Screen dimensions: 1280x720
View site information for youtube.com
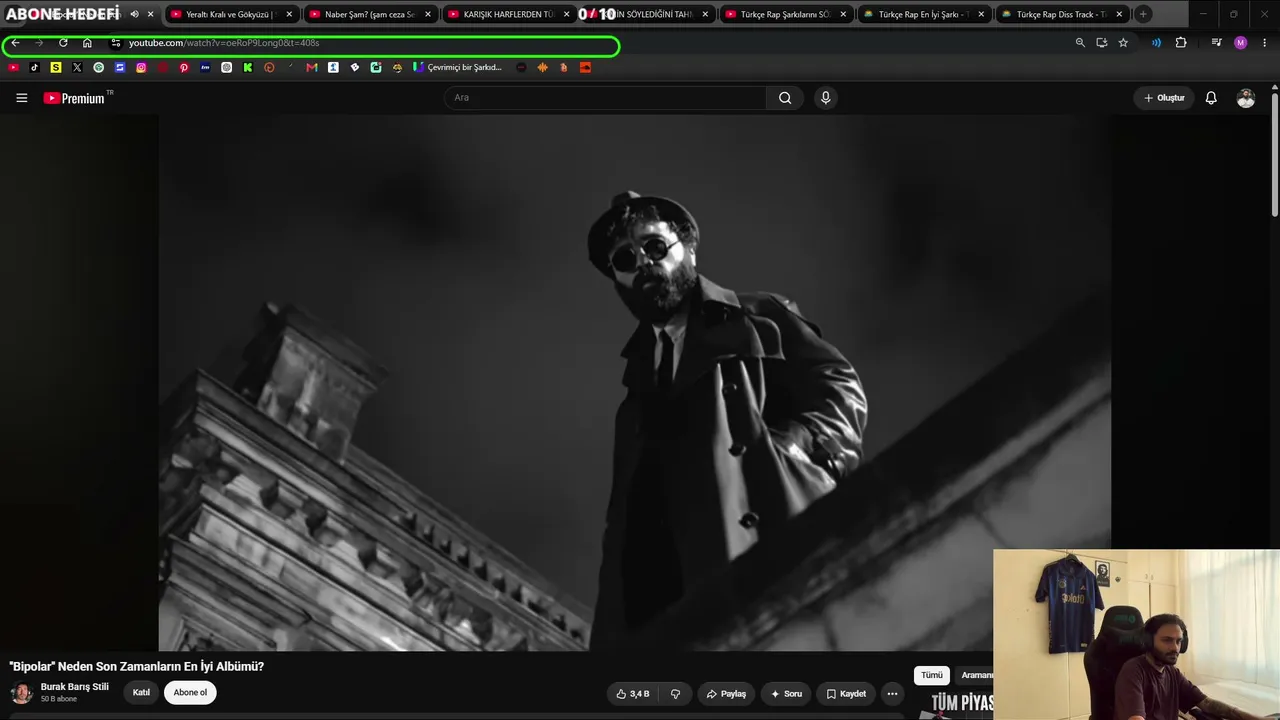coord(116,43)
